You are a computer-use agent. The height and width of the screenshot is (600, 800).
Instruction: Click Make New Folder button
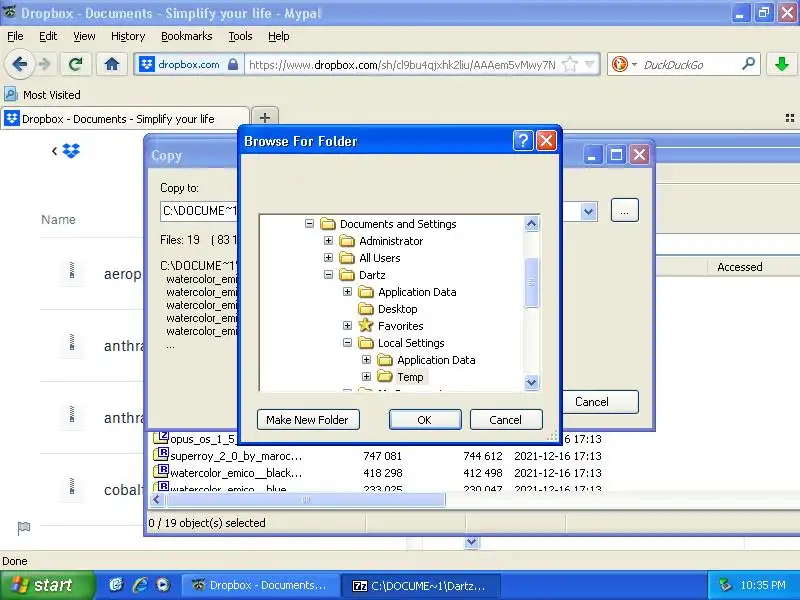click(308, 420)
